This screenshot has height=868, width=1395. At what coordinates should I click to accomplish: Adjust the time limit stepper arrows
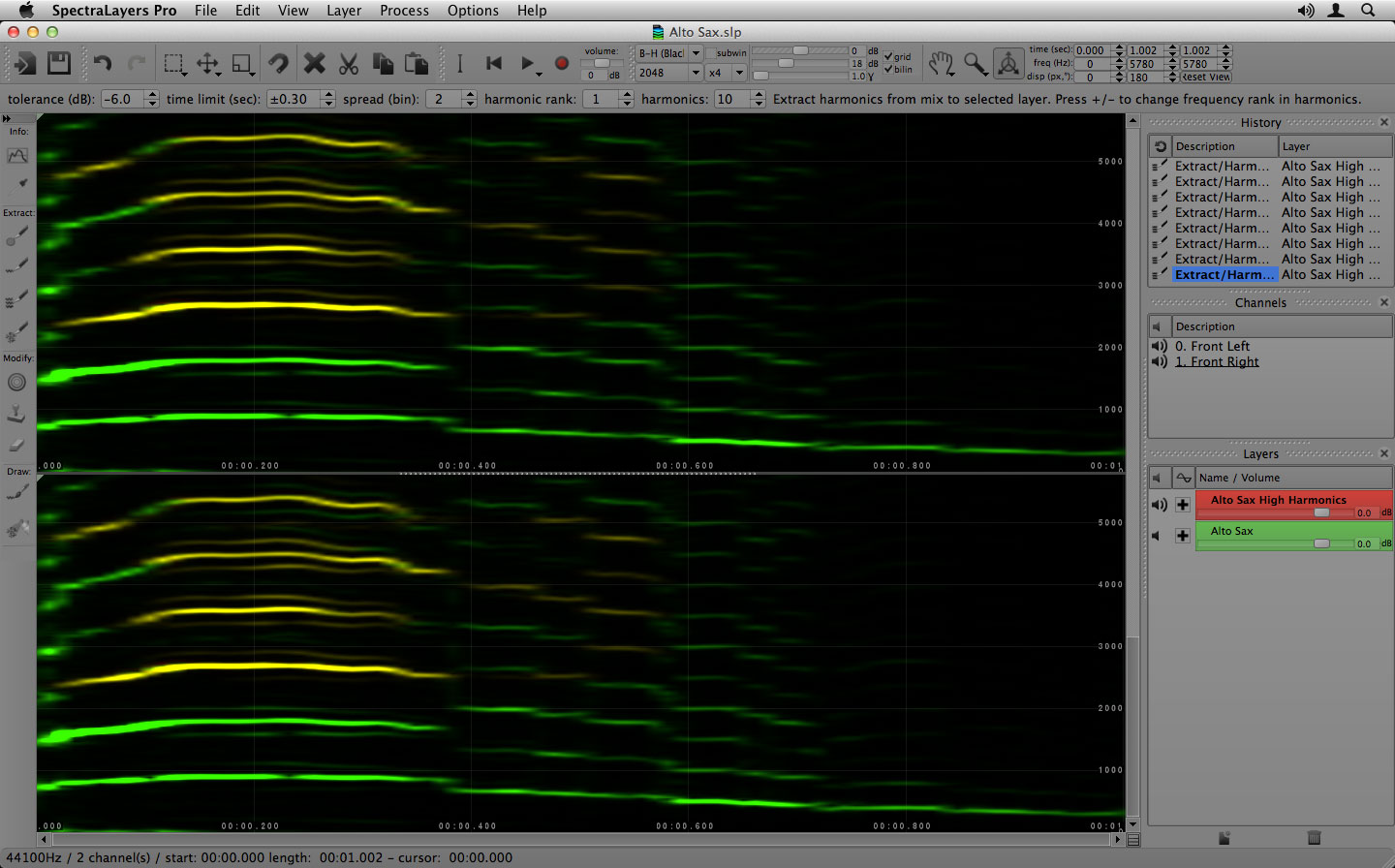coord(328,99)
